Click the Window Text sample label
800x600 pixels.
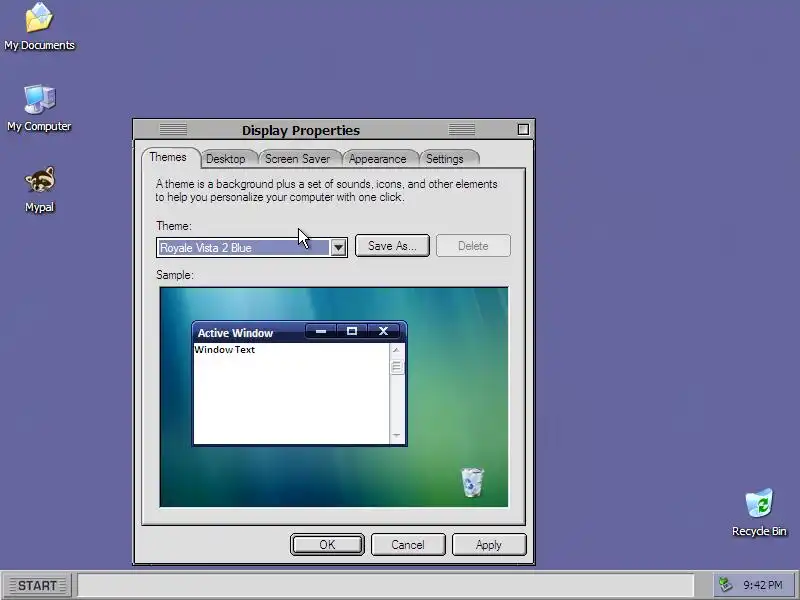click(x=224, y=350)
